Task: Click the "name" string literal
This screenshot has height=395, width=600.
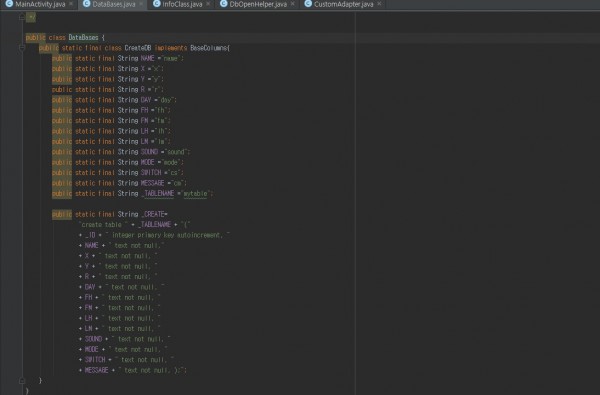Action: pos(171,58)
